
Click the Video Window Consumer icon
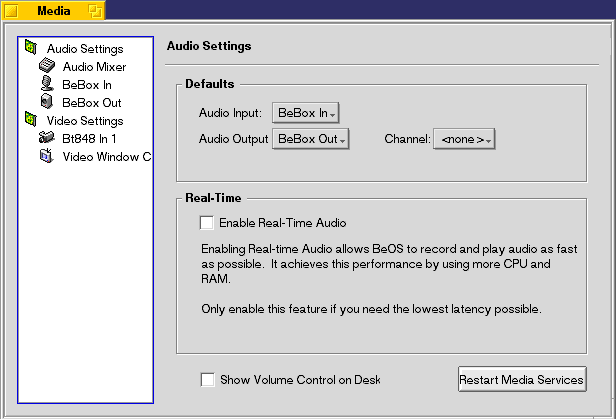pos(47,156)
